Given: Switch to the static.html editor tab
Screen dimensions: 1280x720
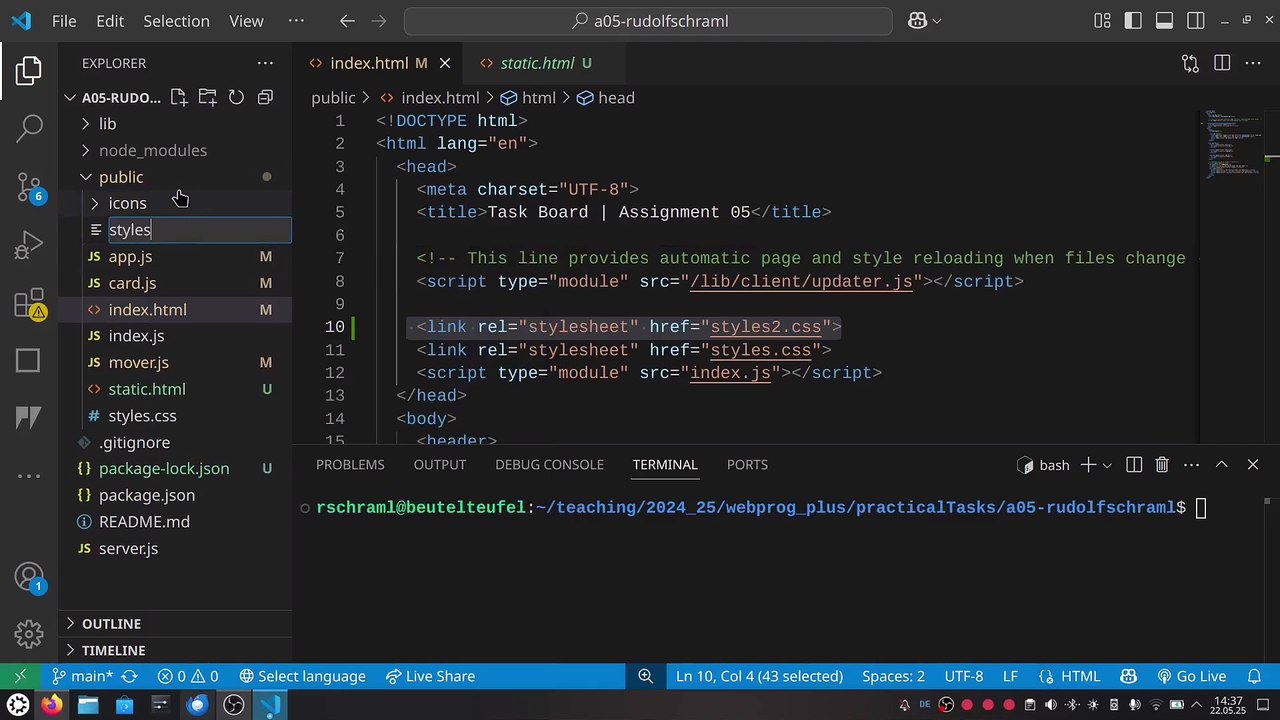Looking at the screenshot, I should tap(537, 63).
